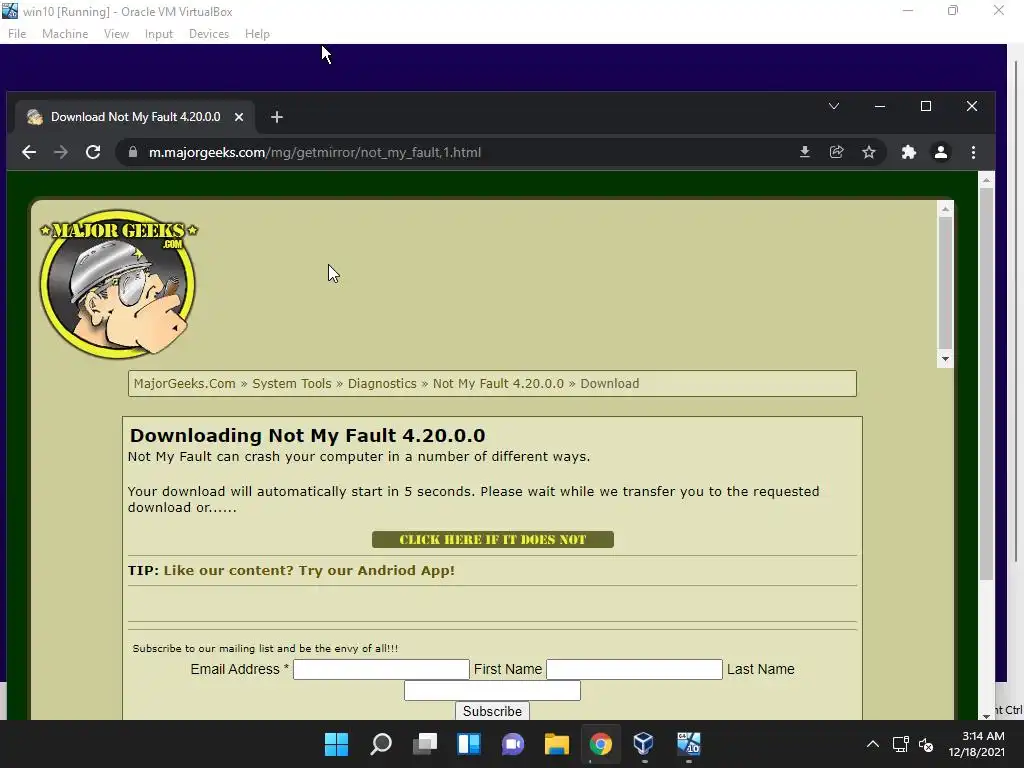Image resolution: width=1024 pixels, height=768 pixels.
Task: Click the Subscribe button
Action: coord(492,711)
